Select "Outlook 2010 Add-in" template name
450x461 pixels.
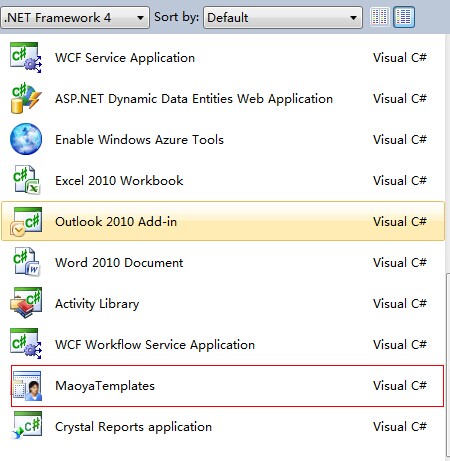tap(116, 222)
